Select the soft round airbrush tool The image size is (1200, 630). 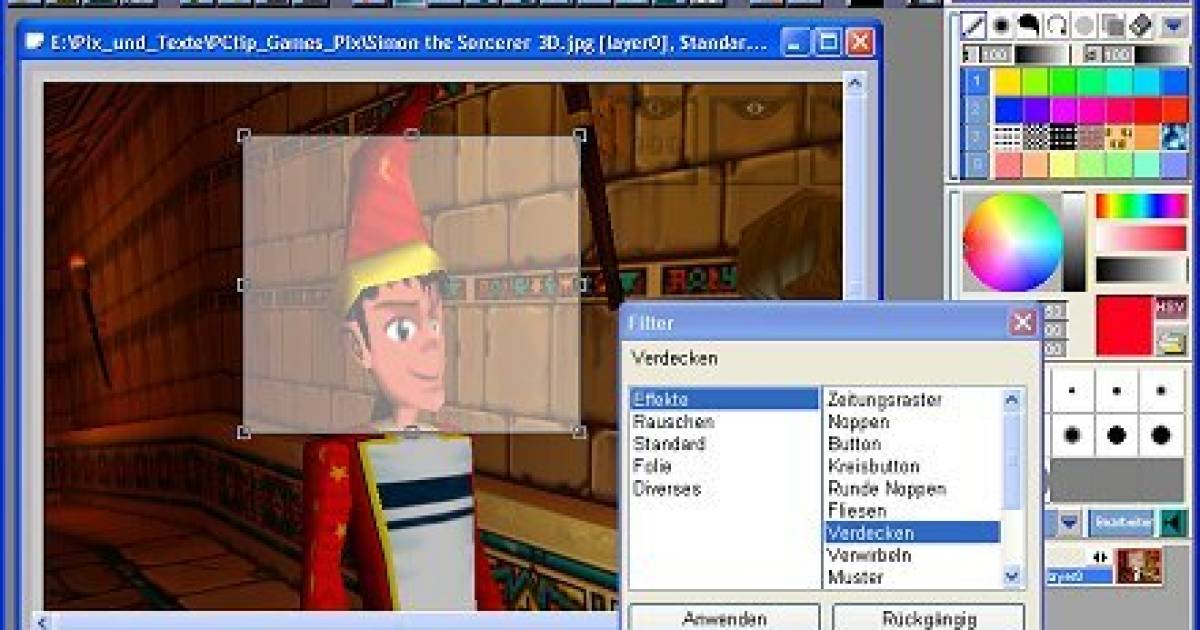(x=1002, y=24)
